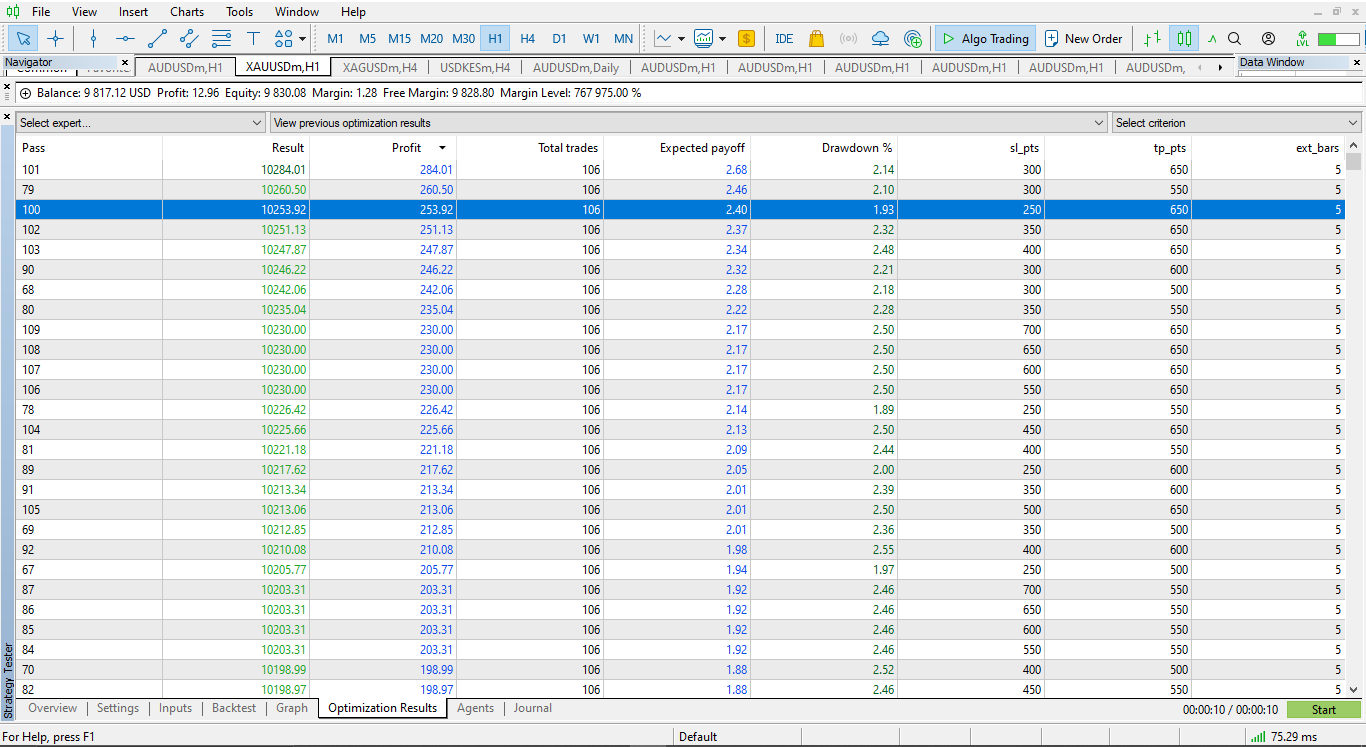This screenshot has height=747, width=1366.
Task: Toggle Algo Trading on
Action: [x=985, y=38]
